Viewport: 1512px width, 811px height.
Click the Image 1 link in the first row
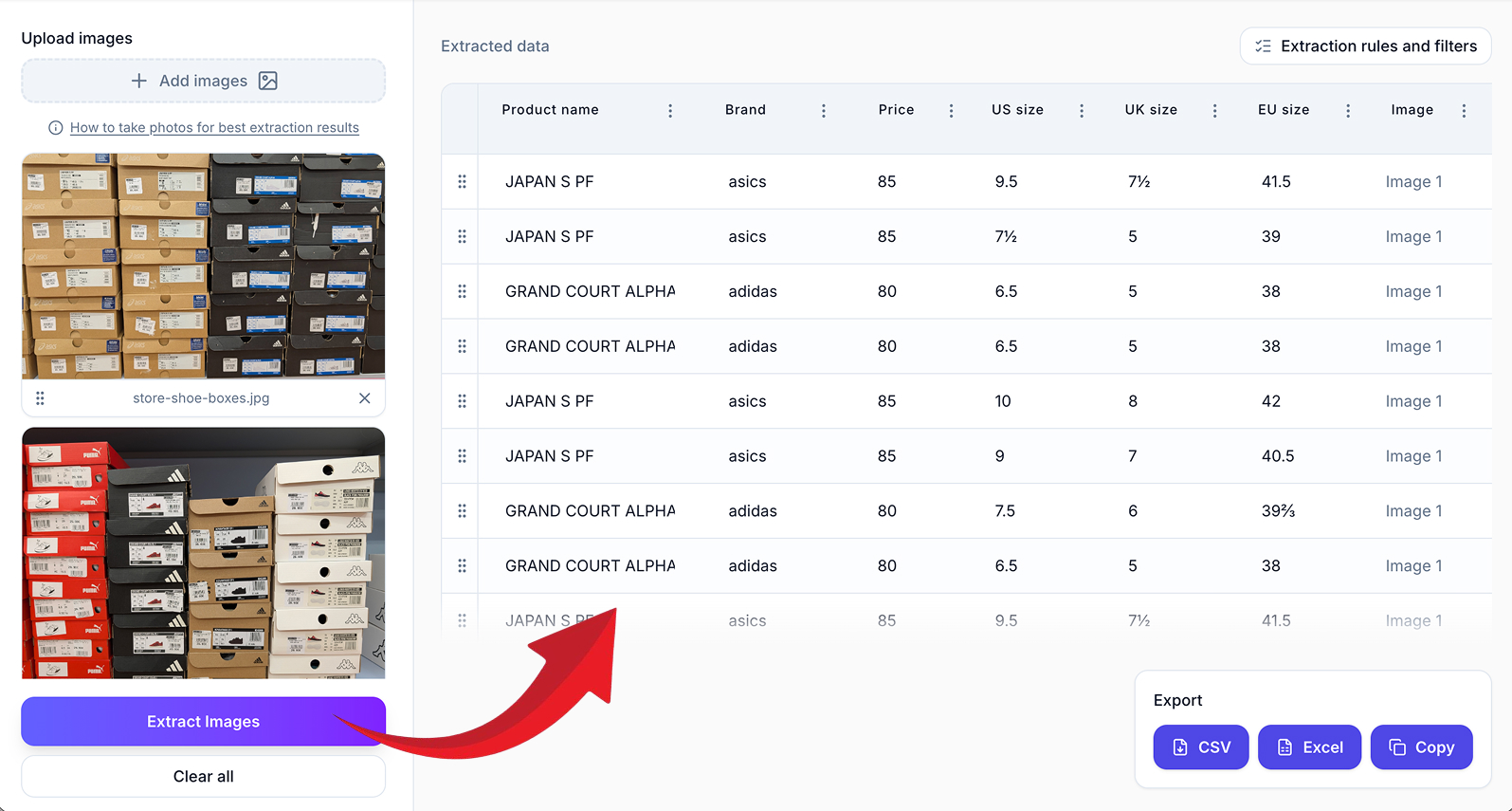pyautogui.click(x=1414, y=182)
